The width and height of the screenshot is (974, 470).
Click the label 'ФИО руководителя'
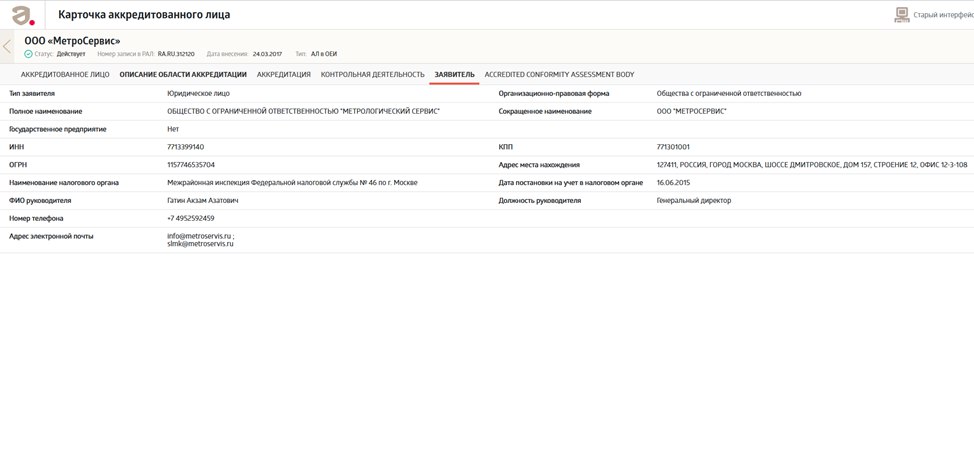click(x=40, y=201)
